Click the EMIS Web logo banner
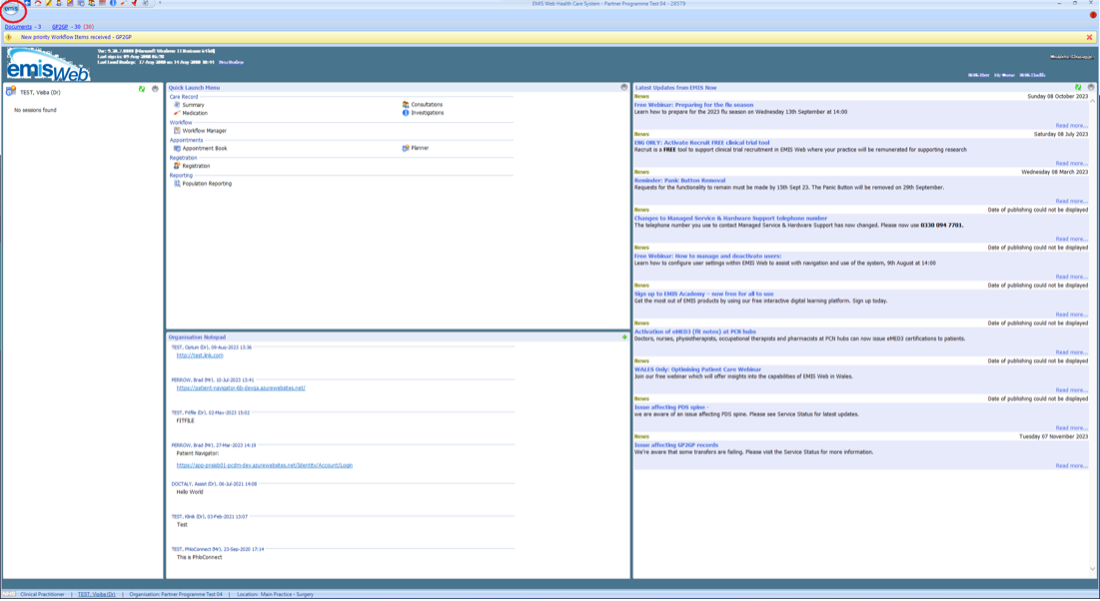Image resolution: width=1100 pixels, height=601 pixels. coord(48,65)
